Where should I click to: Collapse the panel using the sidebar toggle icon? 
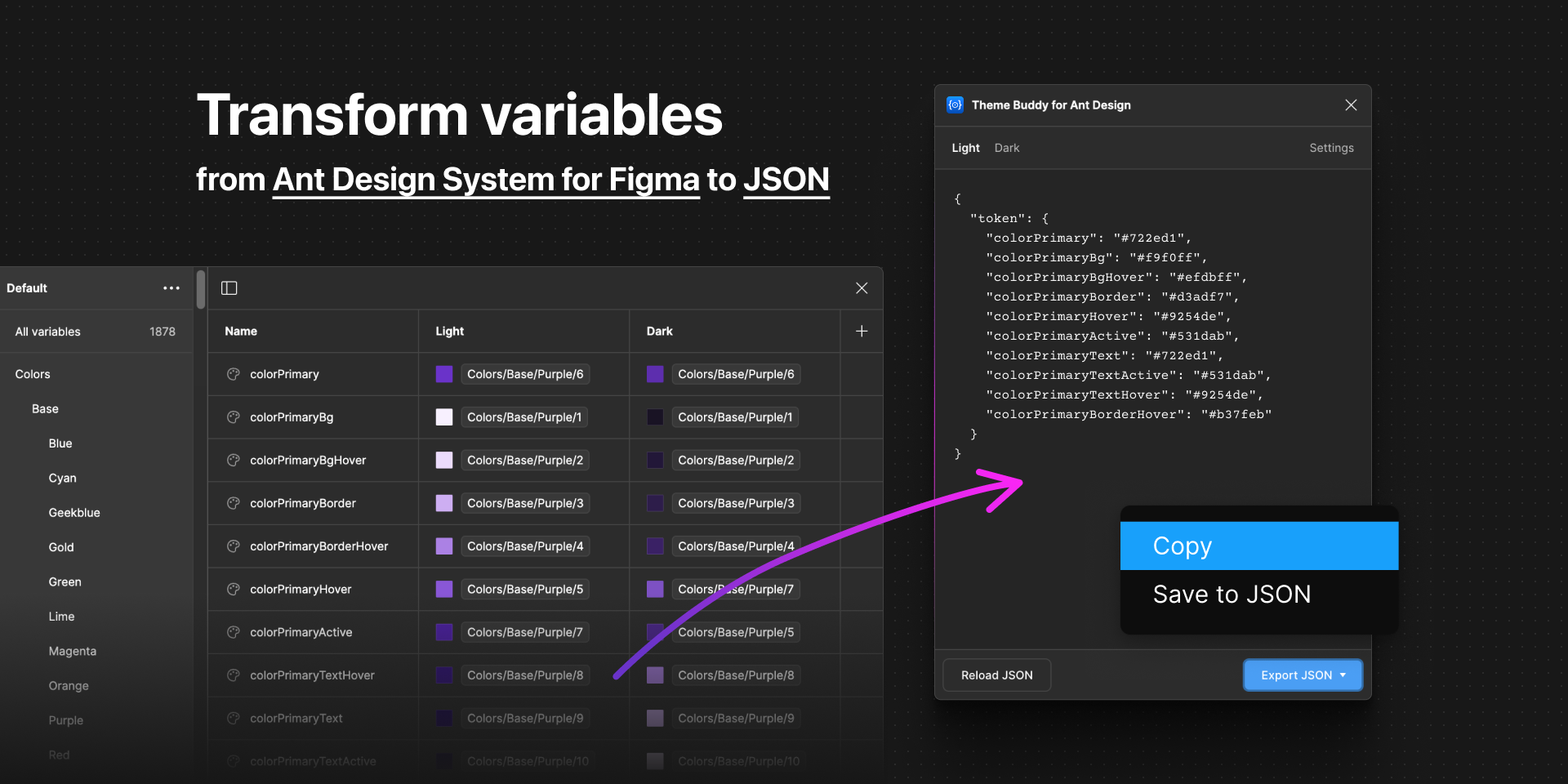click(229, 287)
